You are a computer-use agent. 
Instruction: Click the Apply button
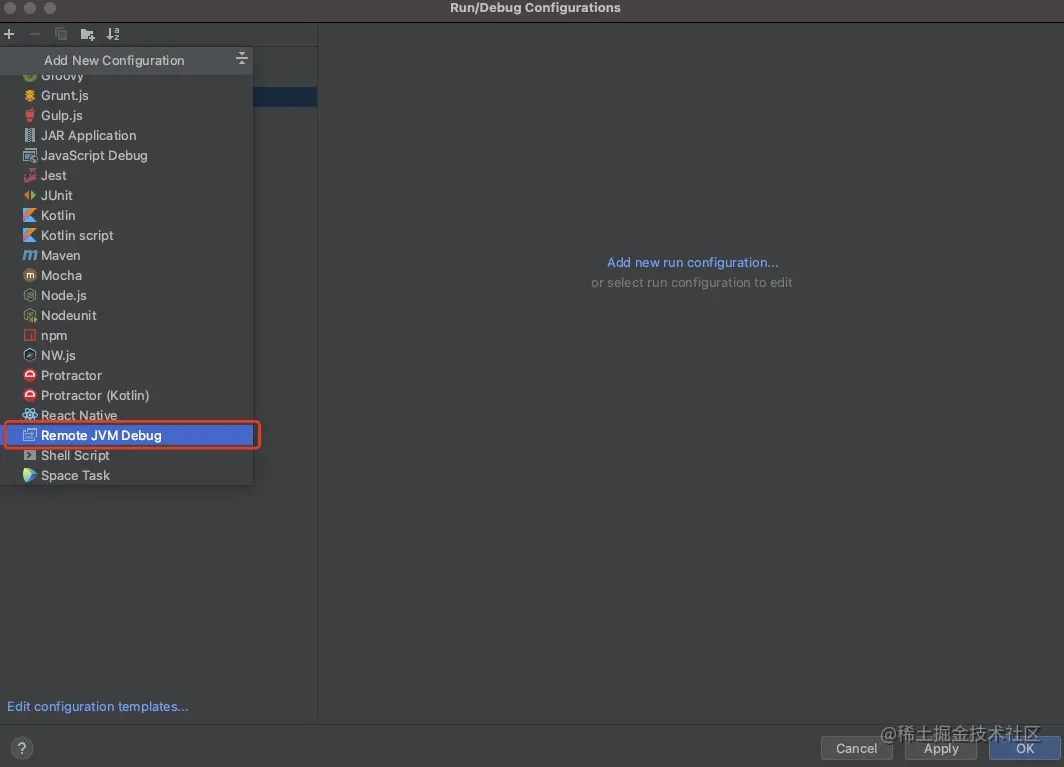940,748
